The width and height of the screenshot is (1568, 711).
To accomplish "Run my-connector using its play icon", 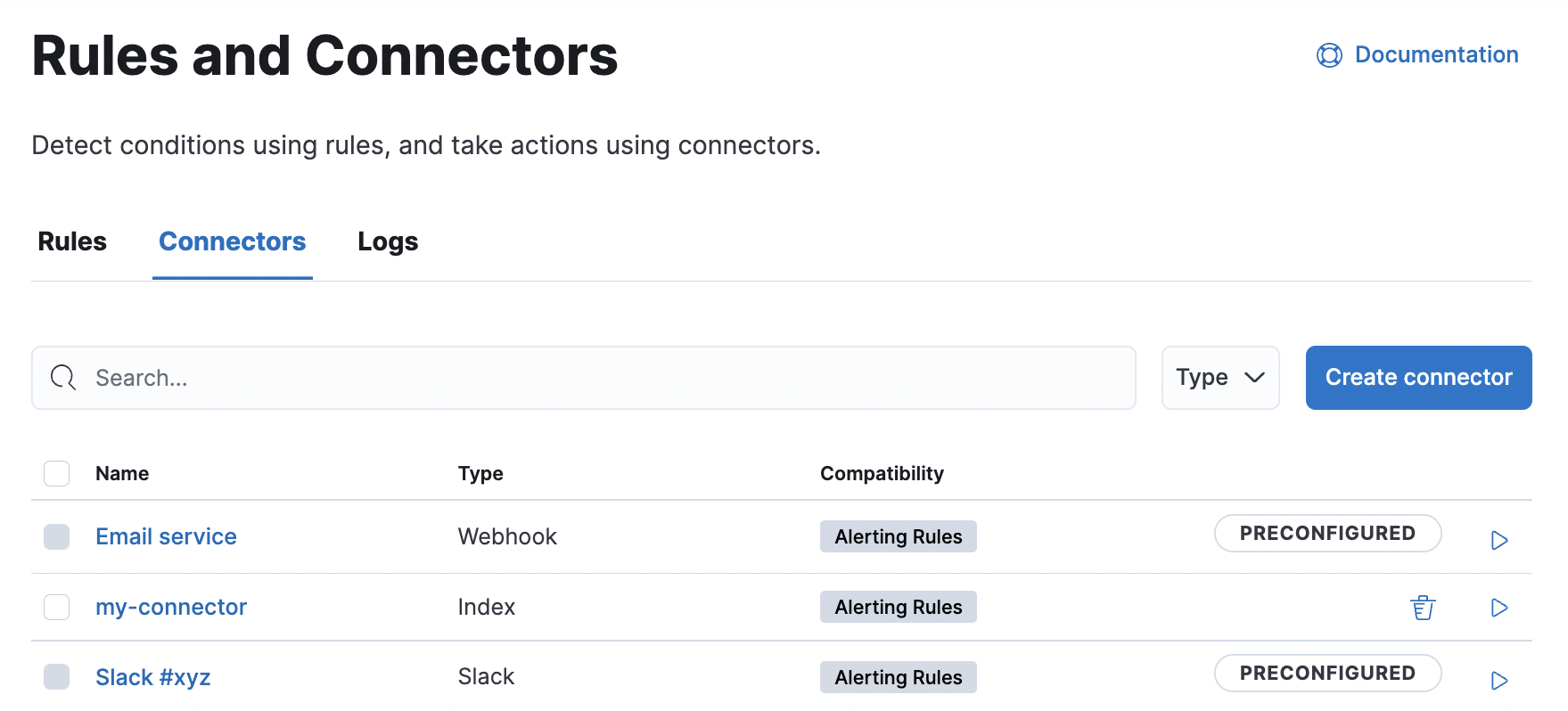I will 1499,607.
